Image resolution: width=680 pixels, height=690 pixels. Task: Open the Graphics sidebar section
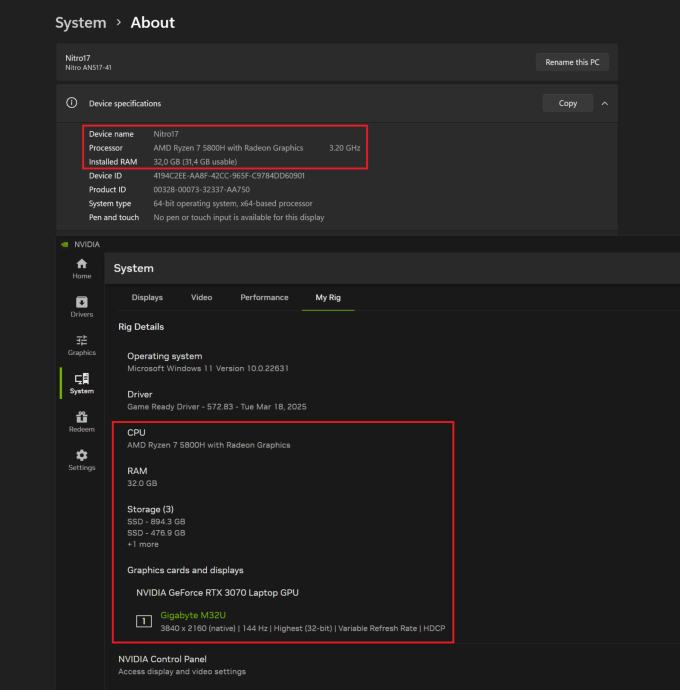coord(82,340)
